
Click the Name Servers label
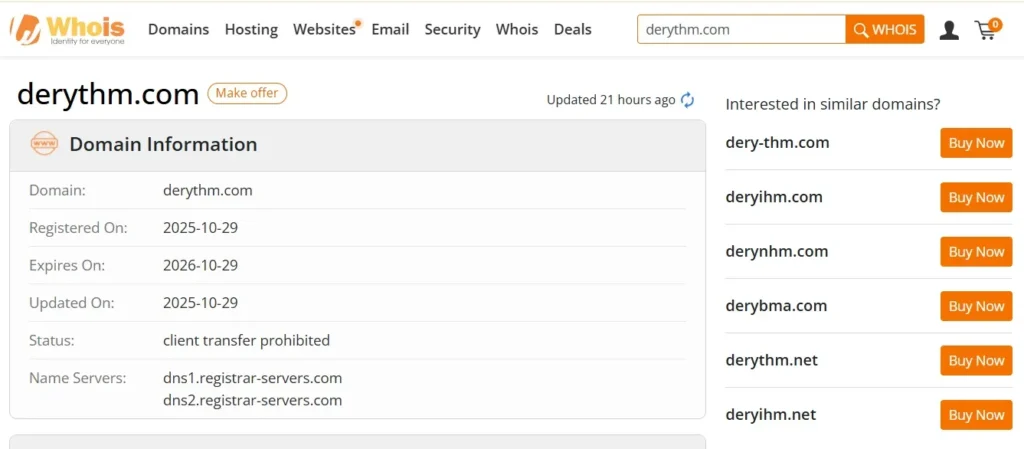[x=77, y=379]
